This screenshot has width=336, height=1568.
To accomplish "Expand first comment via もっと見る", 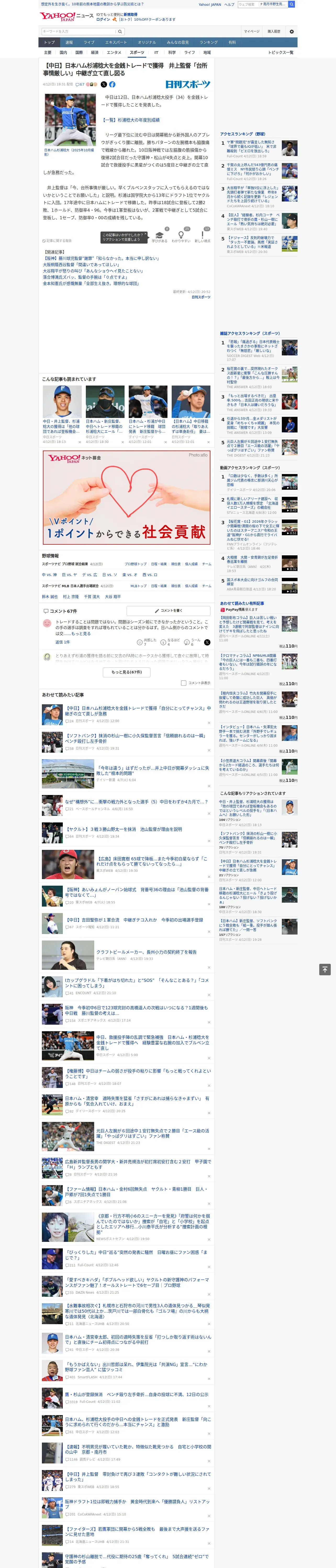I will [x=81, y=634].
